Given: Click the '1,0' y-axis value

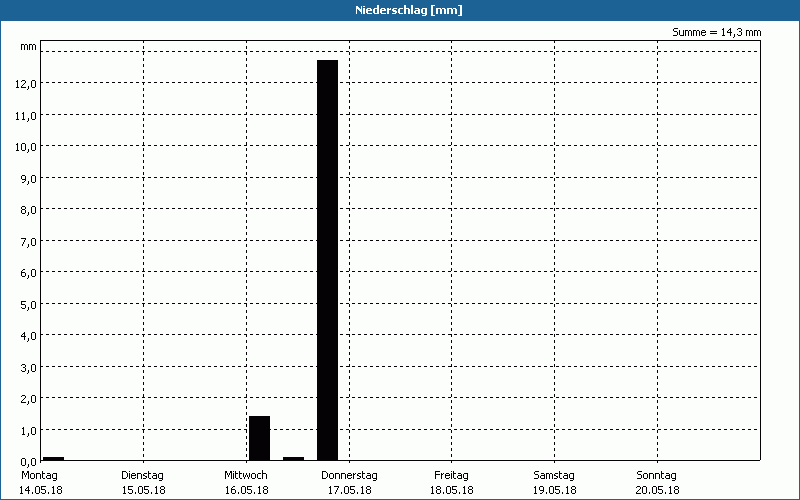Looking at the screenshot, I should (x=29, y=431).
